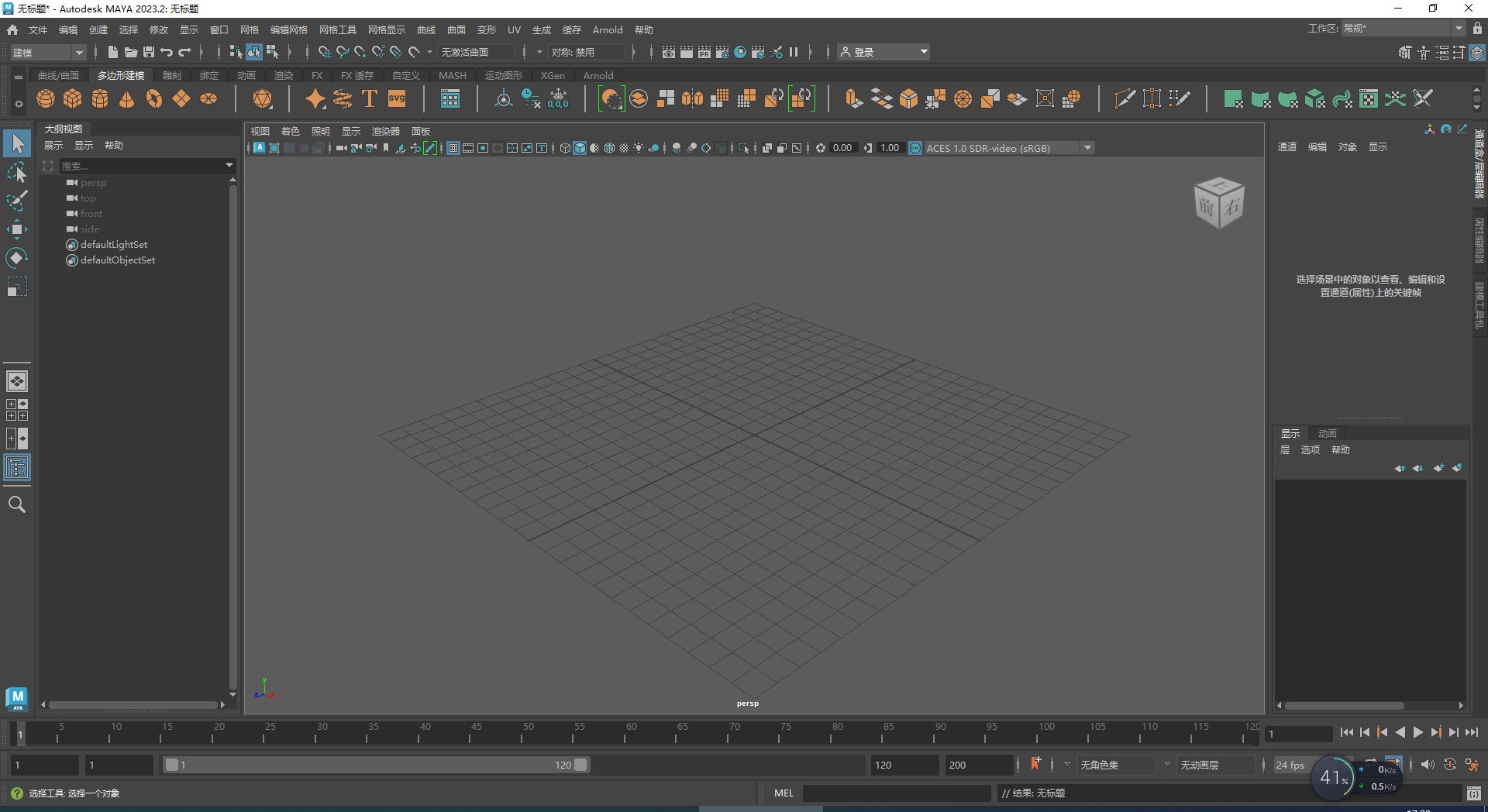Open the 创建 menu
This screenshot has width=1488, height=812.
[98, 29]
